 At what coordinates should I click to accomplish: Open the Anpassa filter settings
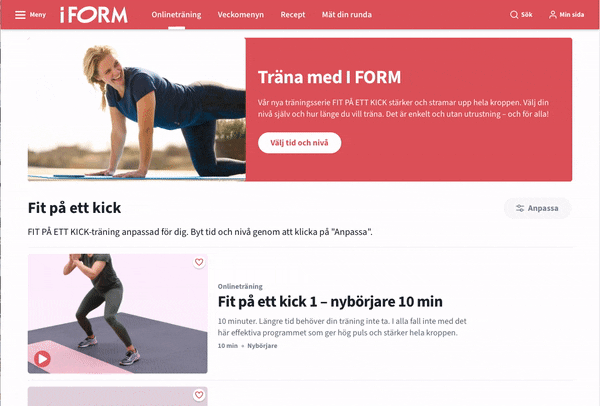(x=537, y=208)
